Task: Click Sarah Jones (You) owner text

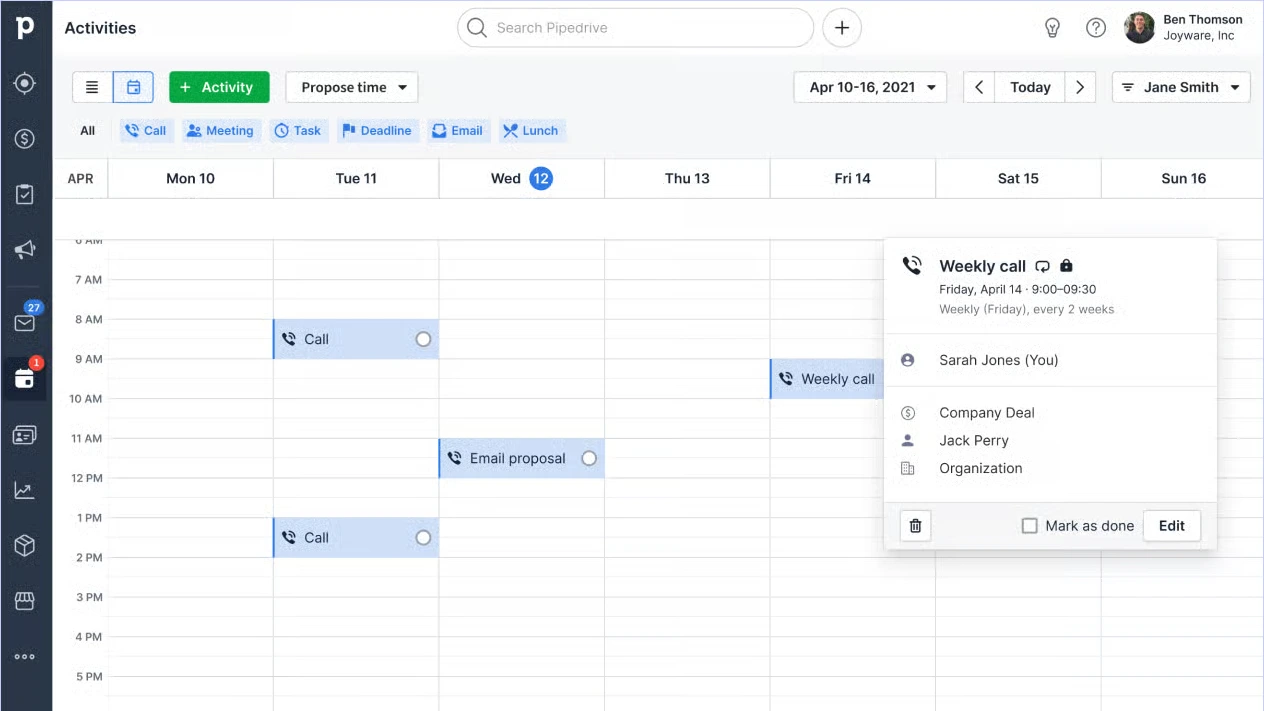Action: pos(998,360)
